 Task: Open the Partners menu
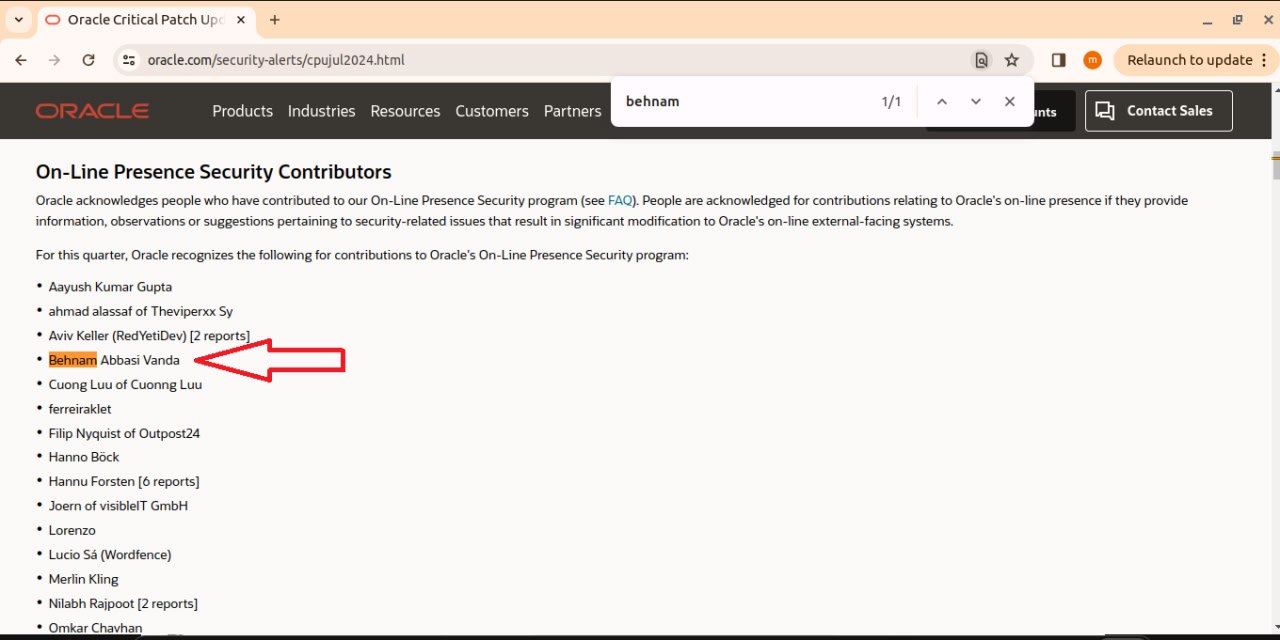point(572,111)
